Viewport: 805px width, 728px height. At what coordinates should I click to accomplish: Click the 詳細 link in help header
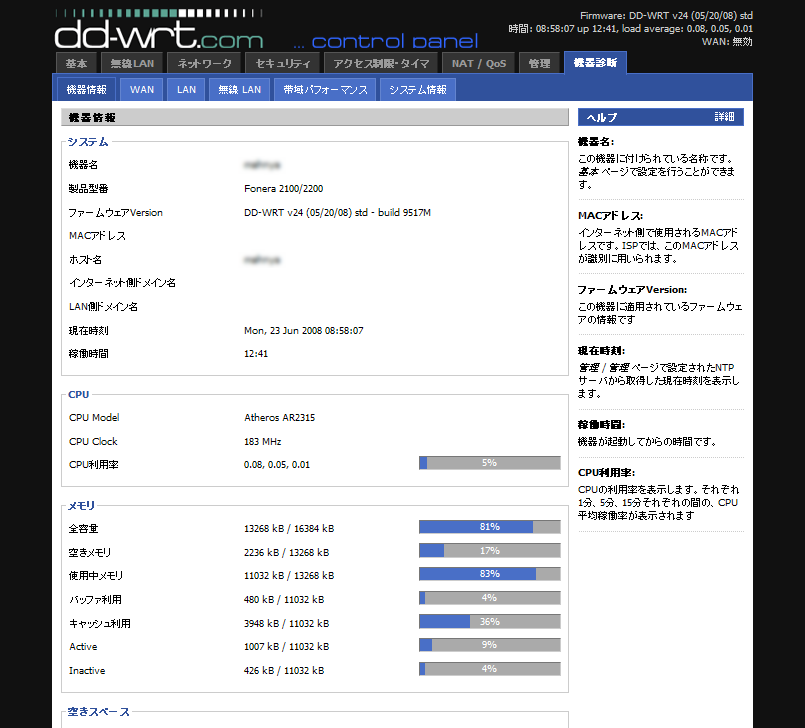coord(723,117)
